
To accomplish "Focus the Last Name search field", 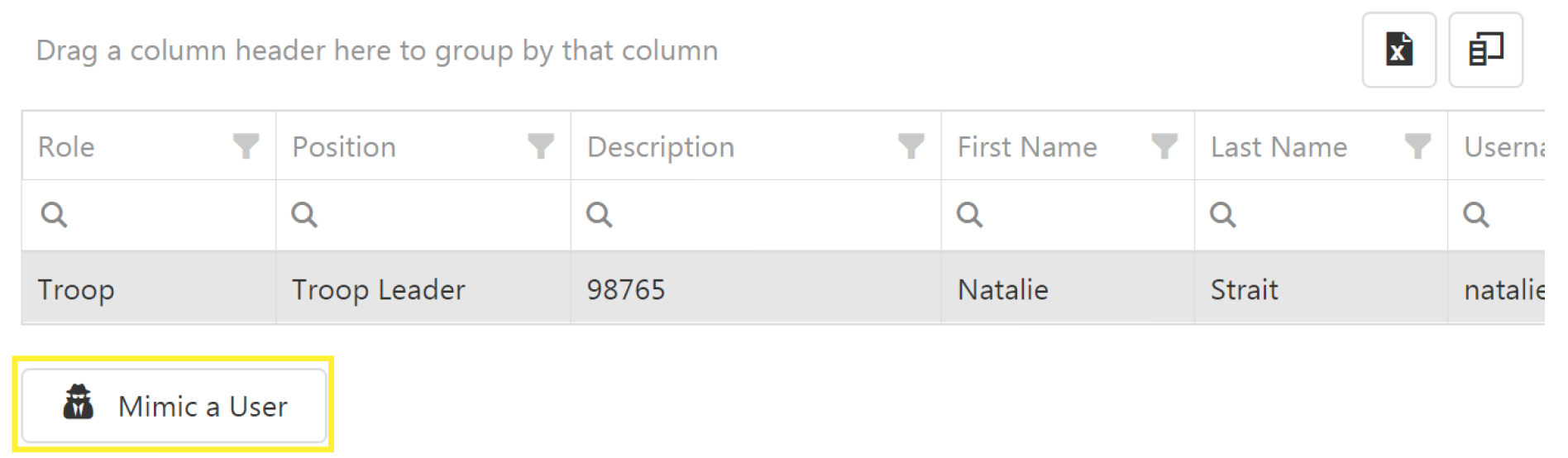I will tap(1321, 215).
